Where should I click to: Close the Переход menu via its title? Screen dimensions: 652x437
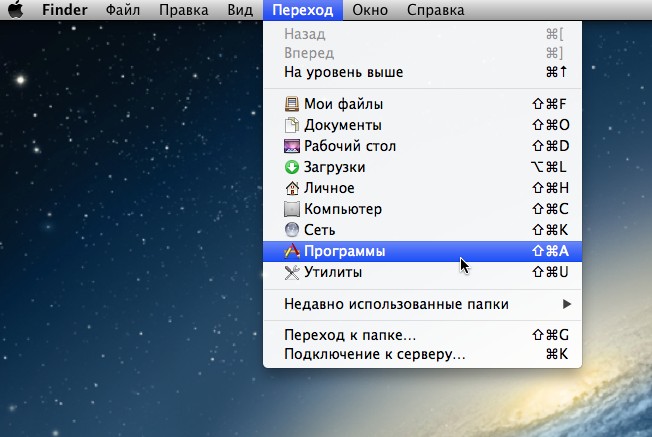(x=303, y=10)
